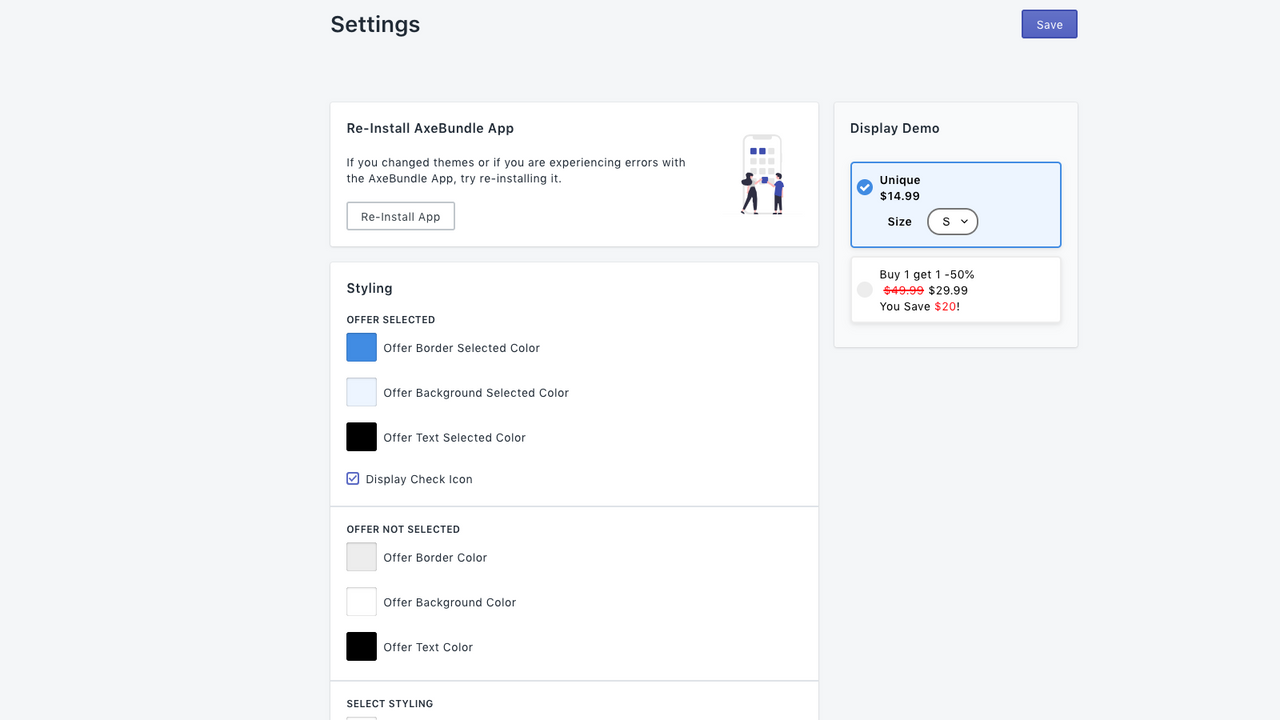Open the Size dropdown in Display Demo
This screenshot has width=1280, height=720.
(952, 221)
